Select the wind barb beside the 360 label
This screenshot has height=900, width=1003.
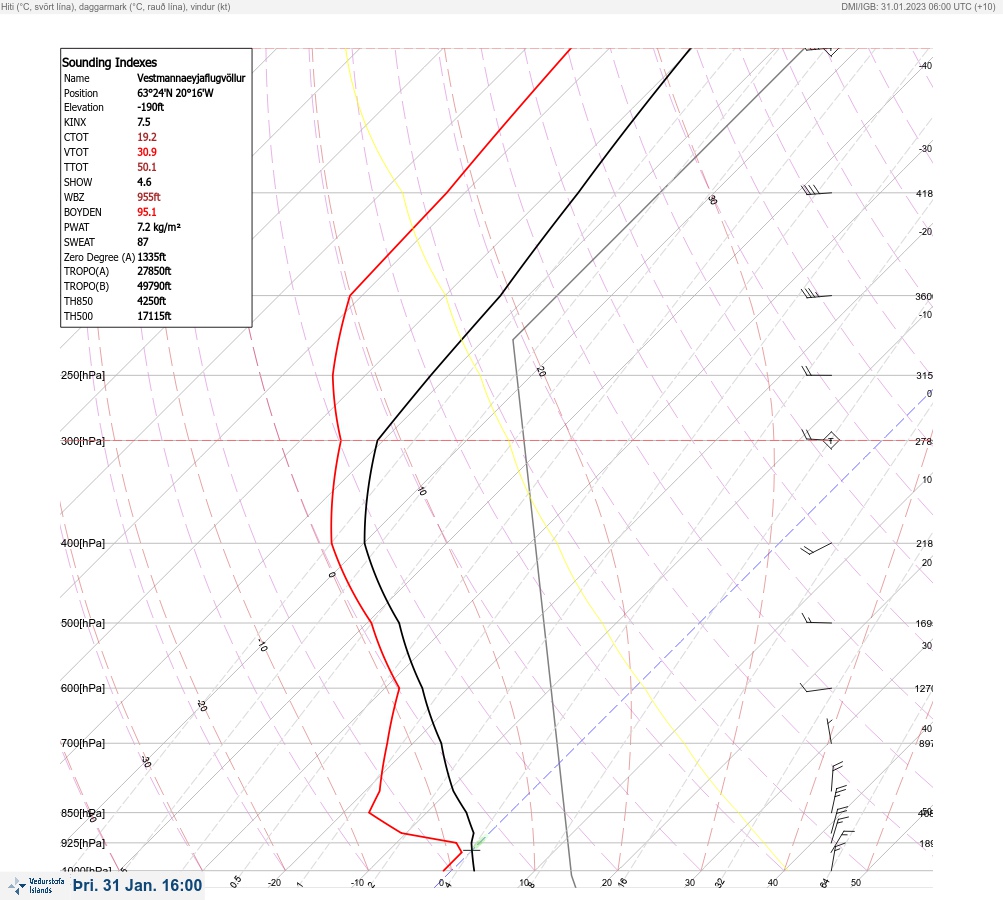pos(816,294)
